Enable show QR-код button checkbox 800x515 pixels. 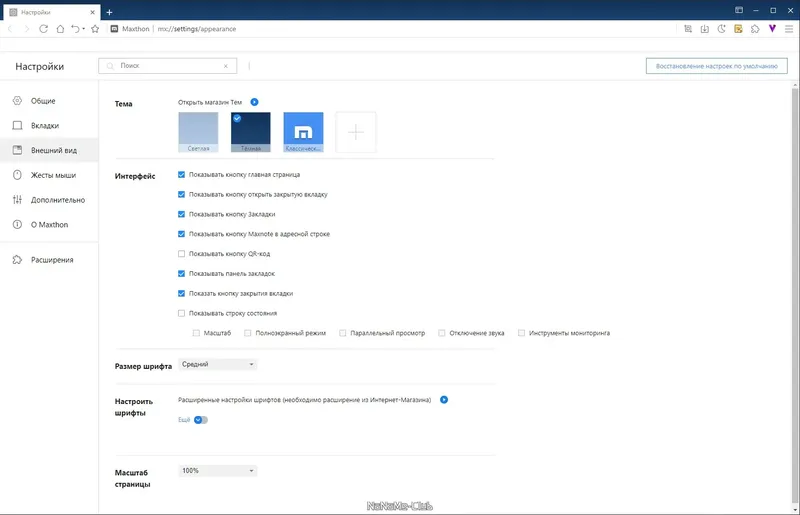(181, 254)
